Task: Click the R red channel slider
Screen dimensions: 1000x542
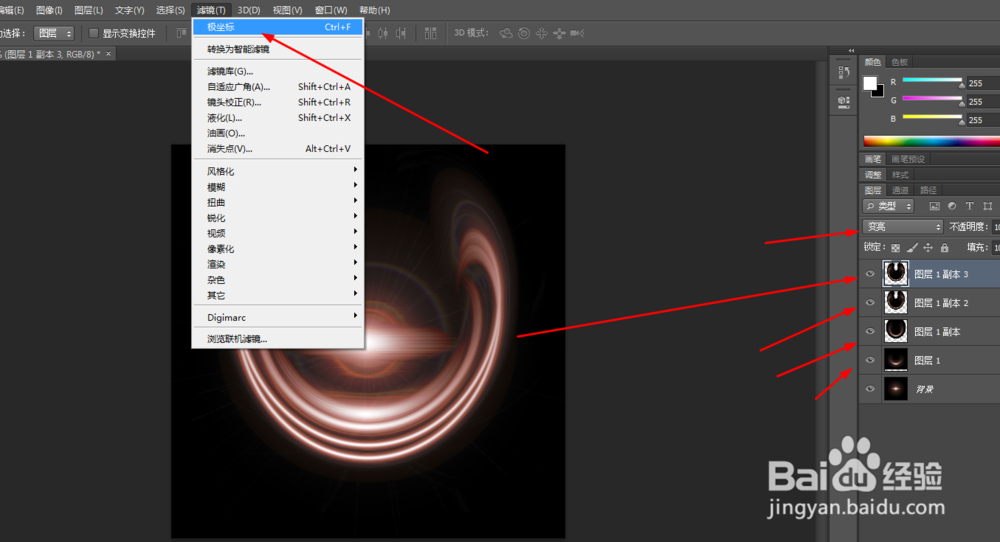Action: (932, 80)
